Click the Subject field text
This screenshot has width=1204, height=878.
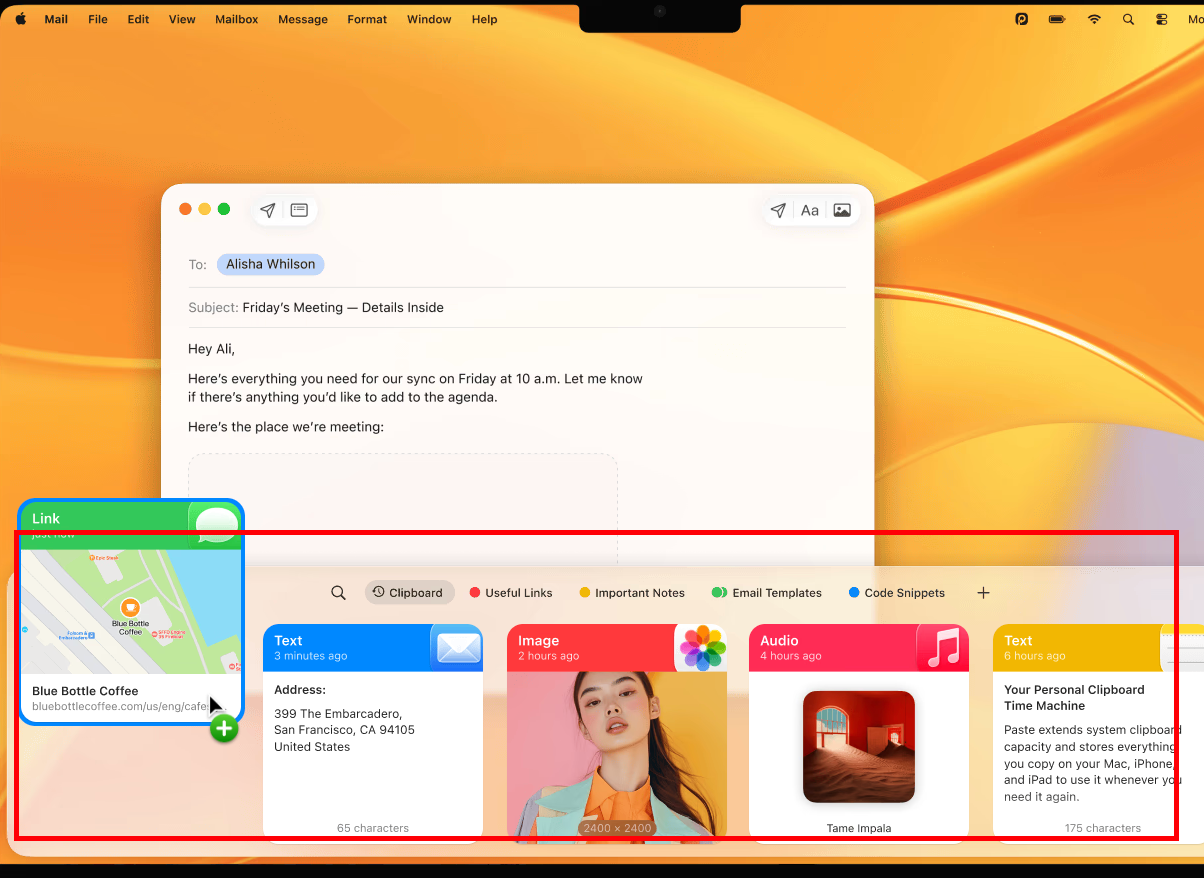tap(343, 307)
